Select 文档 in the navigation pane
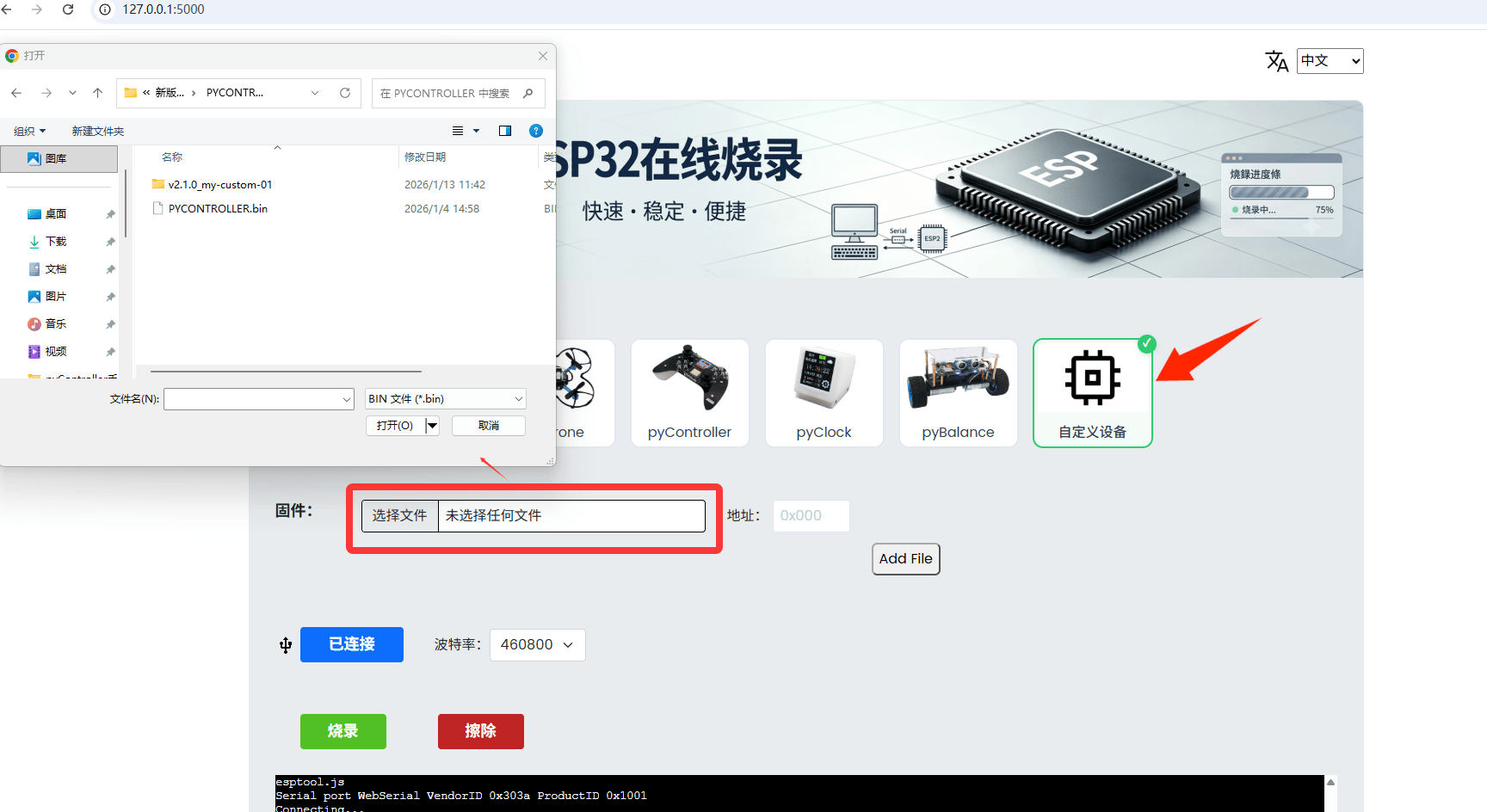This screenshot has height=812, width=1487. [x=56, y=268]
